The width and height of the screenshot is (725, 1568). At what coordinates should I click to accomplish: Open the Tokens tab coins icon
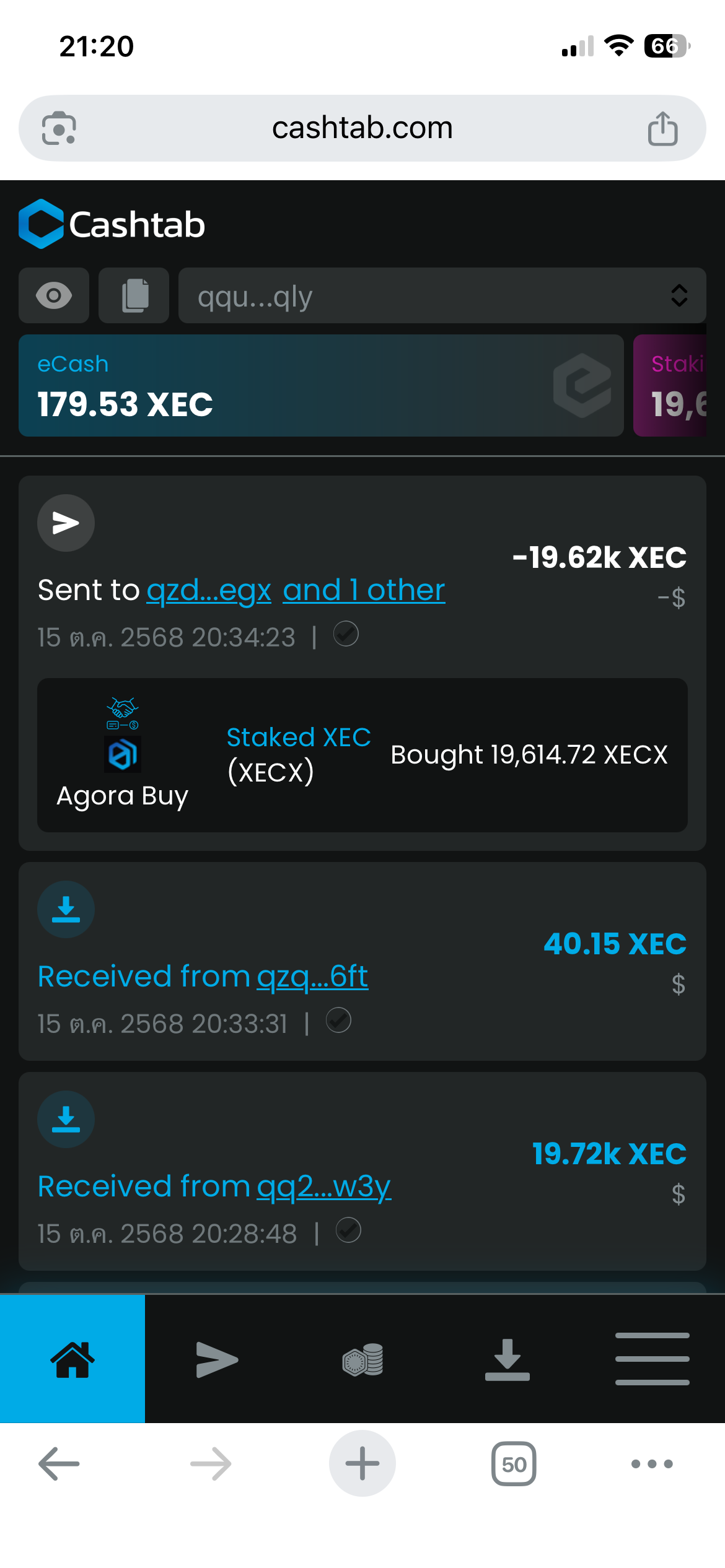362,1359
